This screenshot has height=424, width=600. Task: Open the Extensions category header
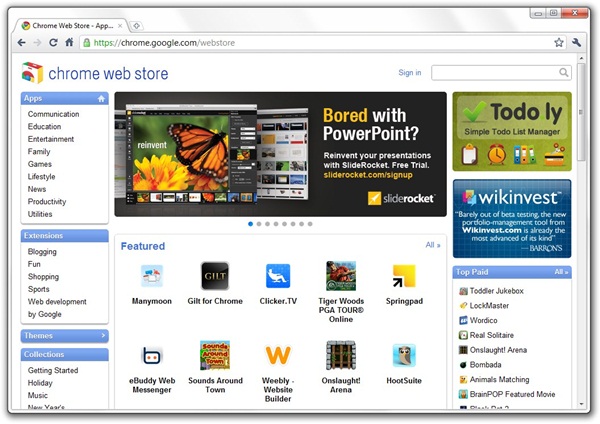[64, 236]
